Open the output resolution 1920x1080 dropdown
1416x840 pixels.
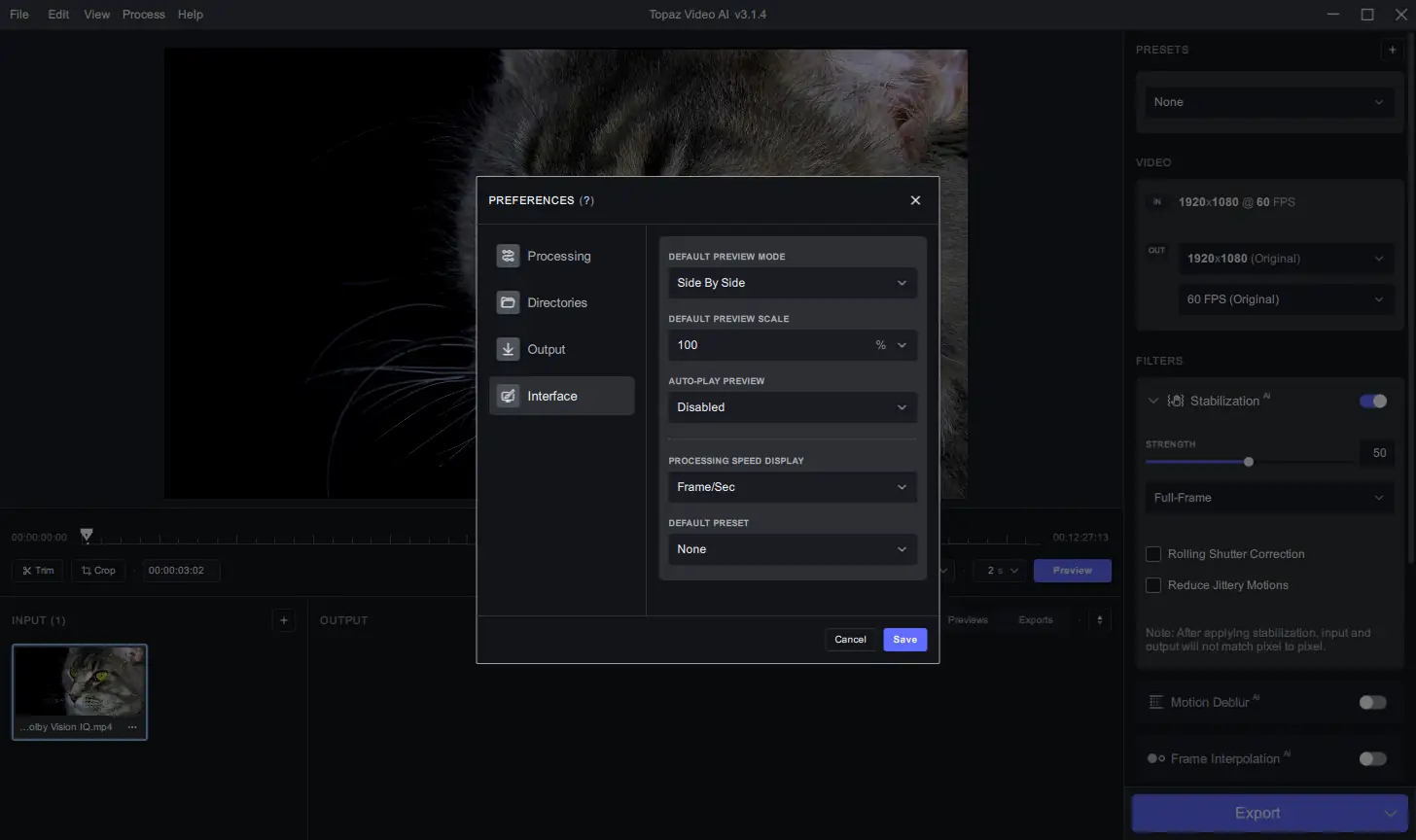[1288, 259]
